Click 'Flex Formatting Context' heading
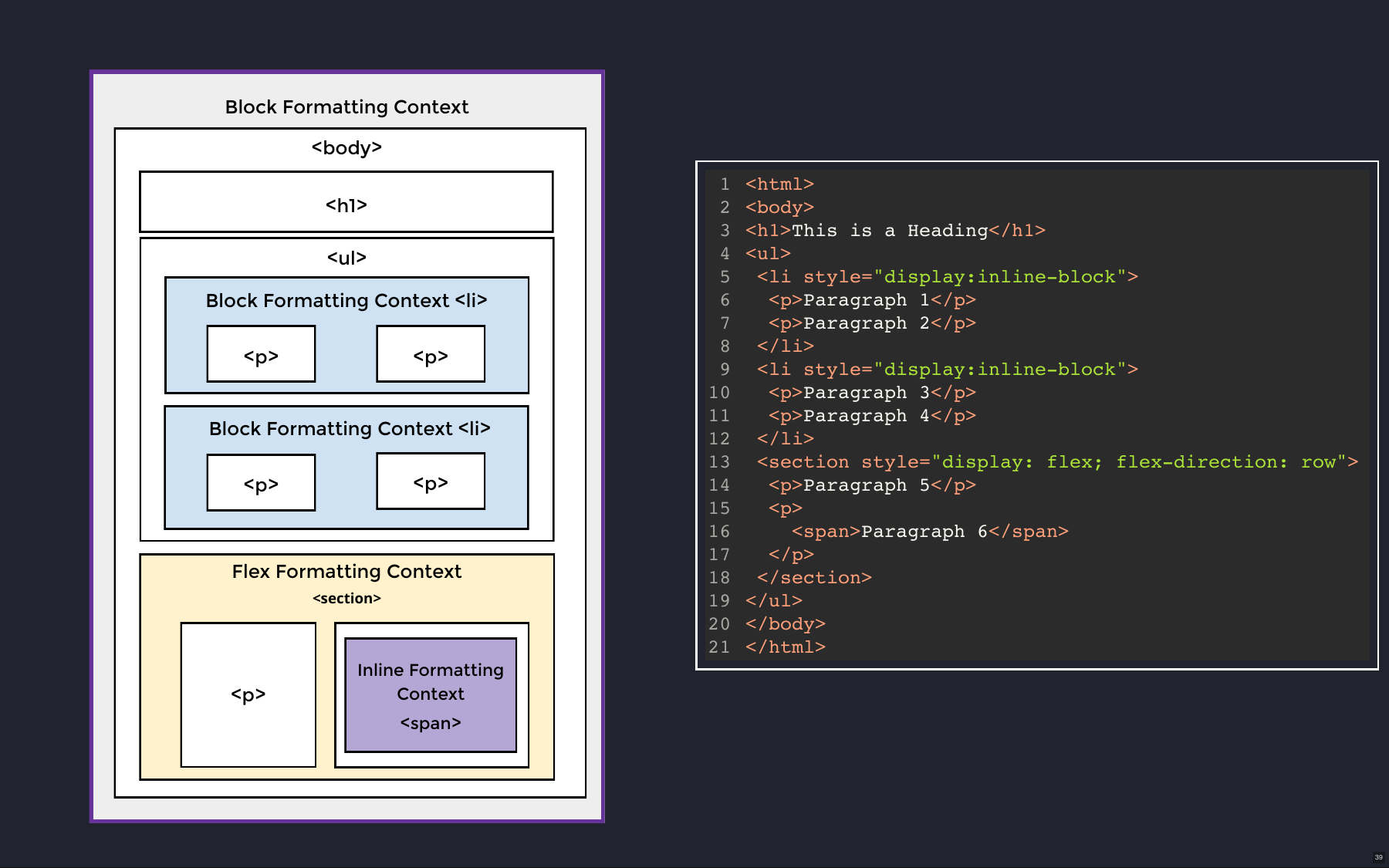Viewport: 1389px width, 868px height. coord(346,571)
